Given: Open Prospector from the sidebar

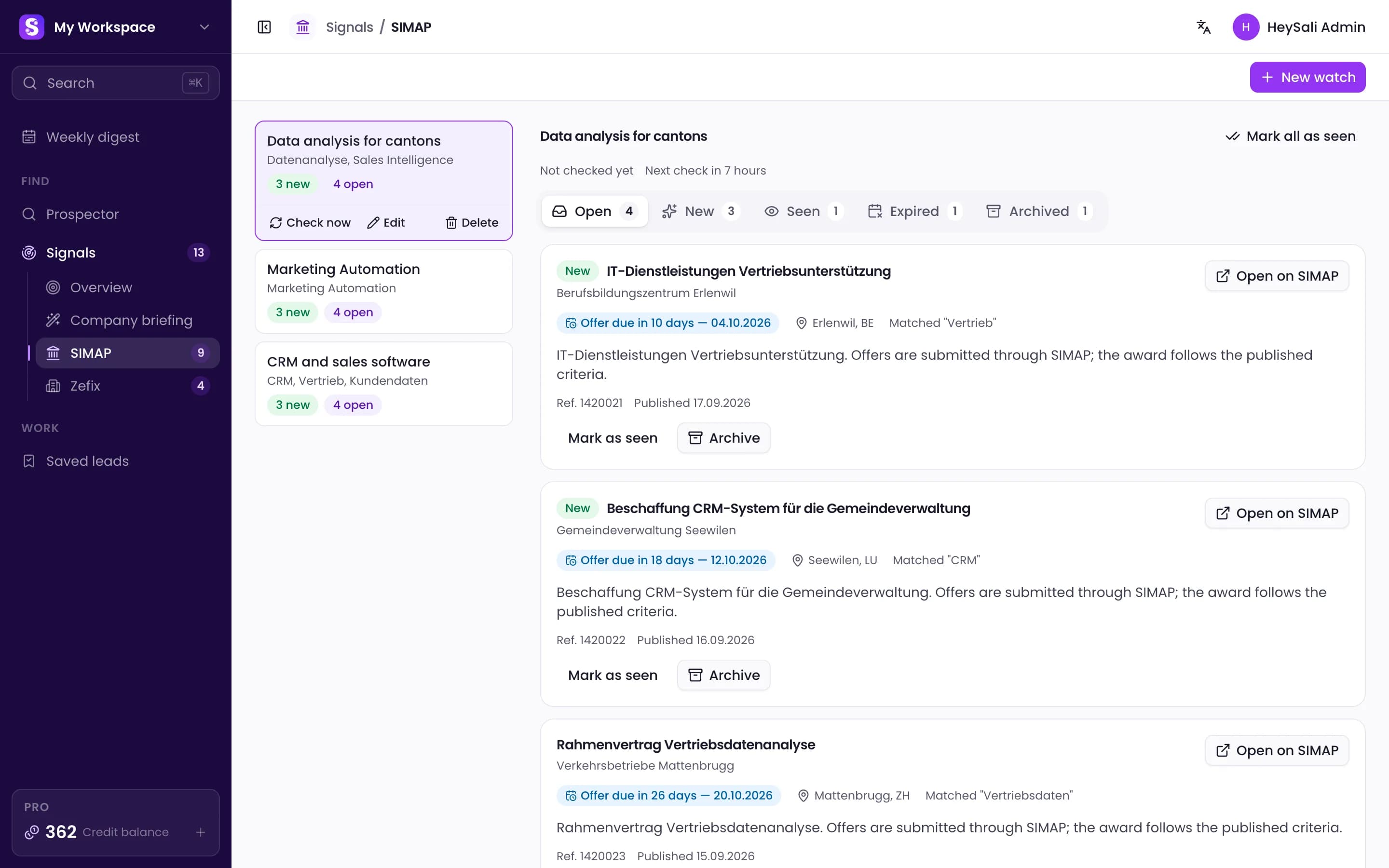Looking at the screenshot, I should (x=115, y=214).
